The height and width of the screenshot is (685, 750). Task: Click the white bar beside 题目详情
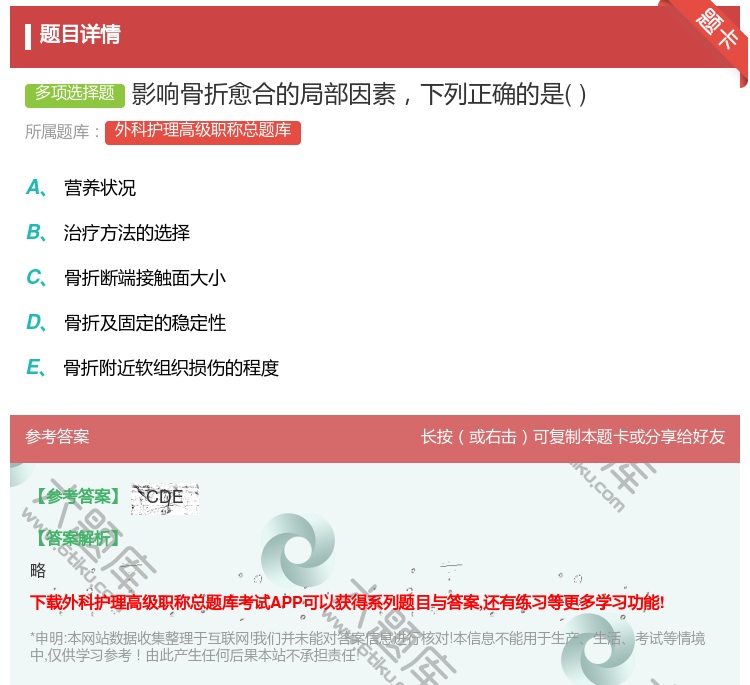tap(28, 36)
